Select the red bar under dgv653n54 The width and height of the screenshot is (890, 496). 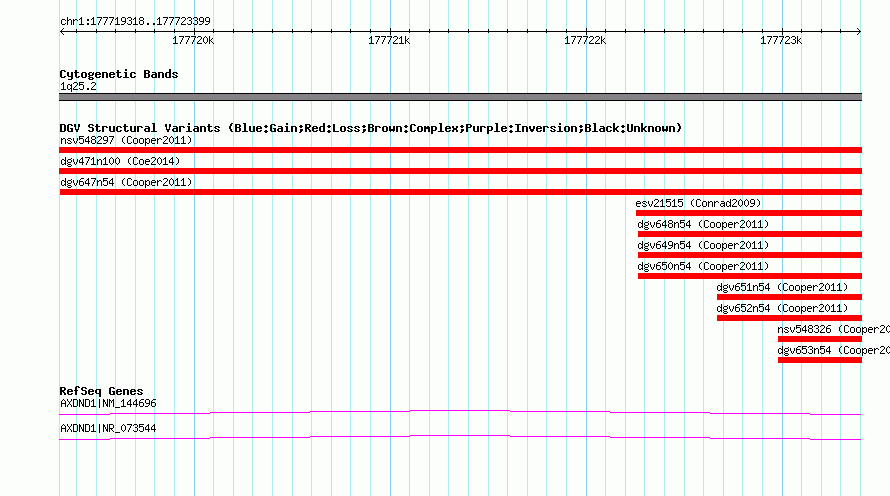click(820, 360)
